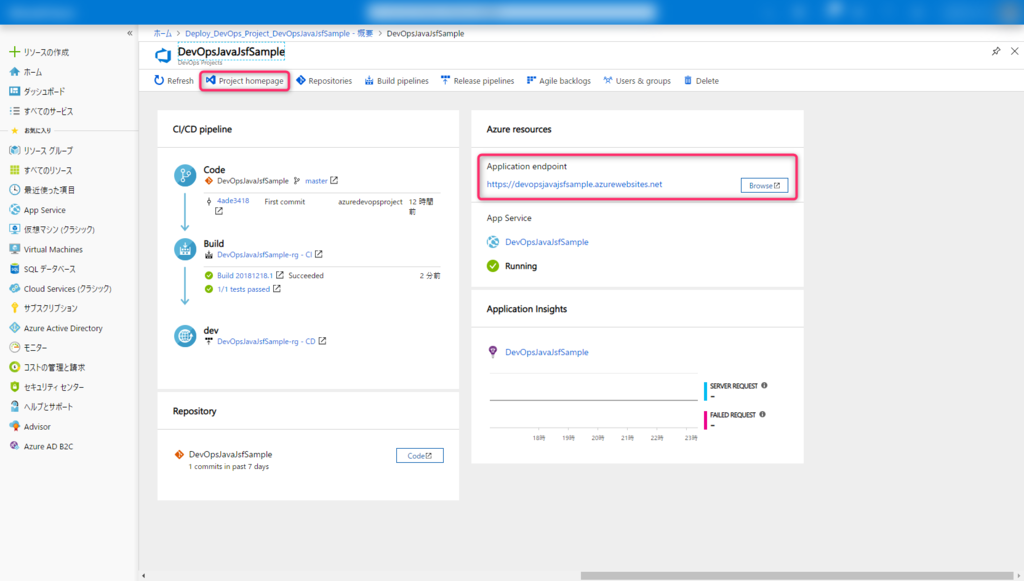Click the scrollbar left arrow

(x=144, y=576)
